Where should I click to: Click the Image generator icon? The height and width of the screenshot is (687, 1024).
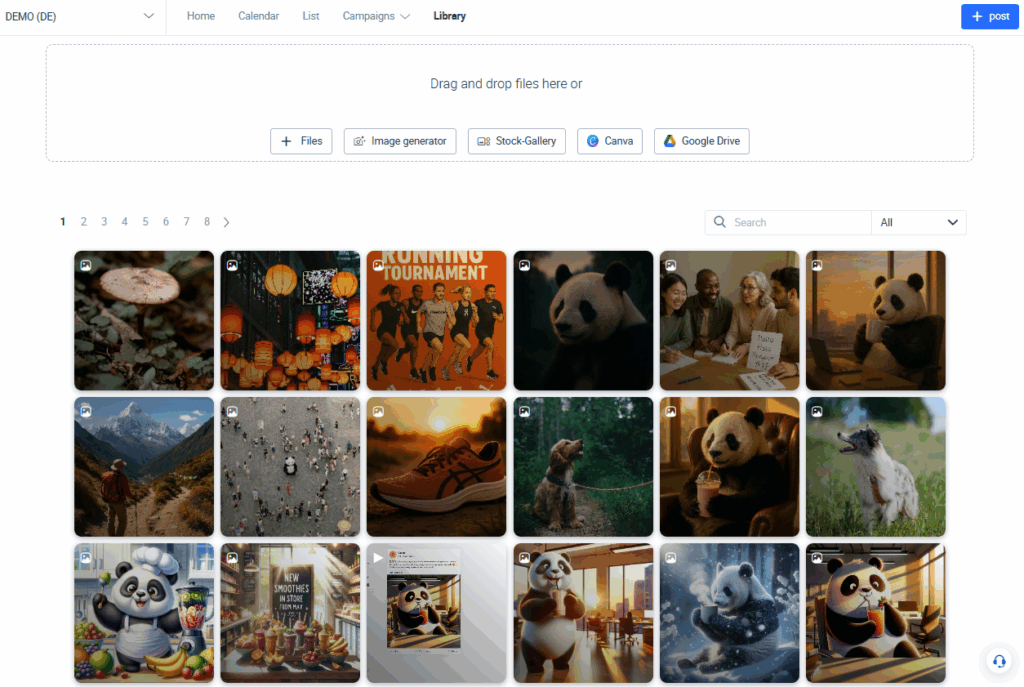pyautogui.click(x=360, y=141)
